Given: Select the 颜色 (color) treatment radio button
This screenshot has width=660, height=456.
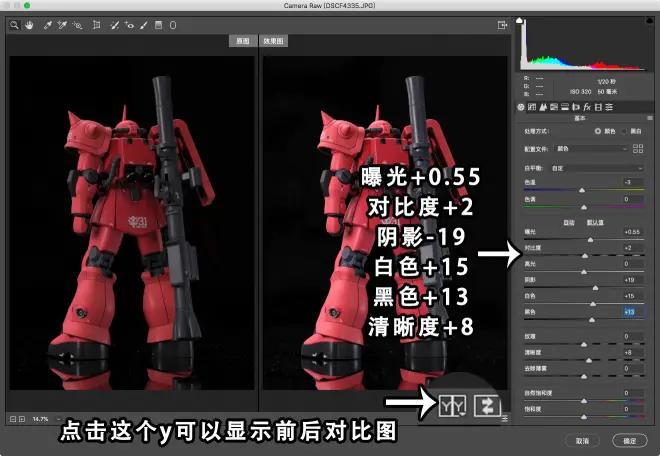Looking at the screenshot, I should click(x=598, y=131).
